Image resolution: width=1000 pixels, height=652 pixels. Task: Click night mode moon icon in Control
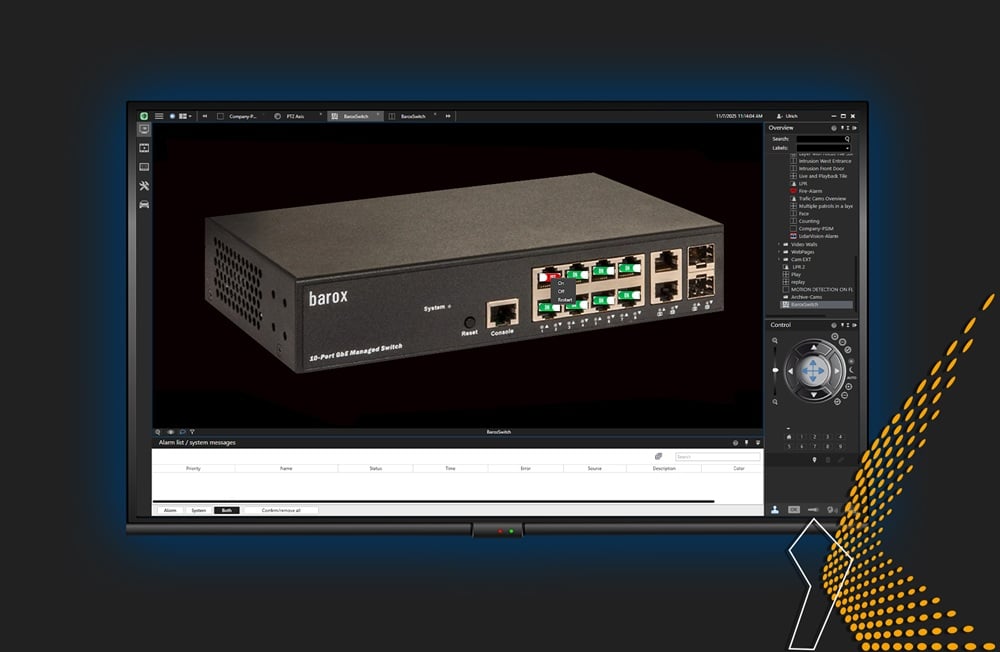point(851,369)
